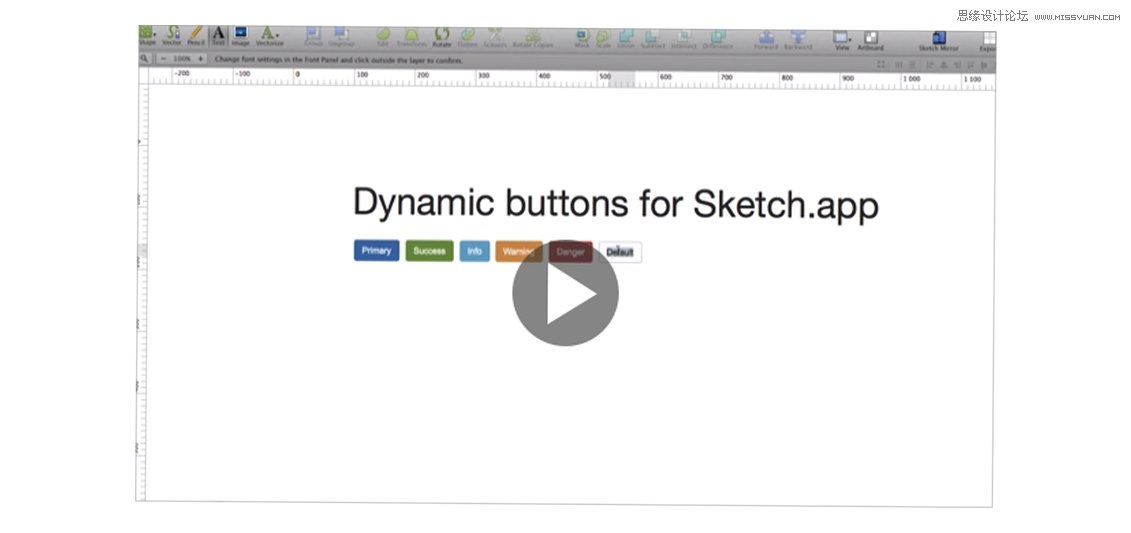
Task: Play the video with center play button
Action: click(x=565, y=294)
